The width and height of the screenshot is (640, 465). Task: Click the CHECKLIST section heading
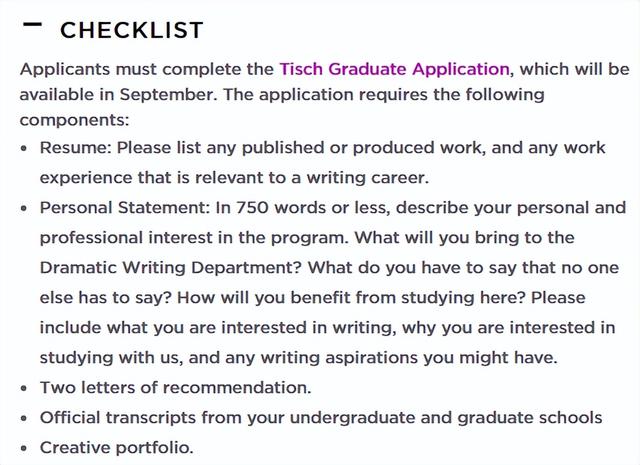coord(131,30)
